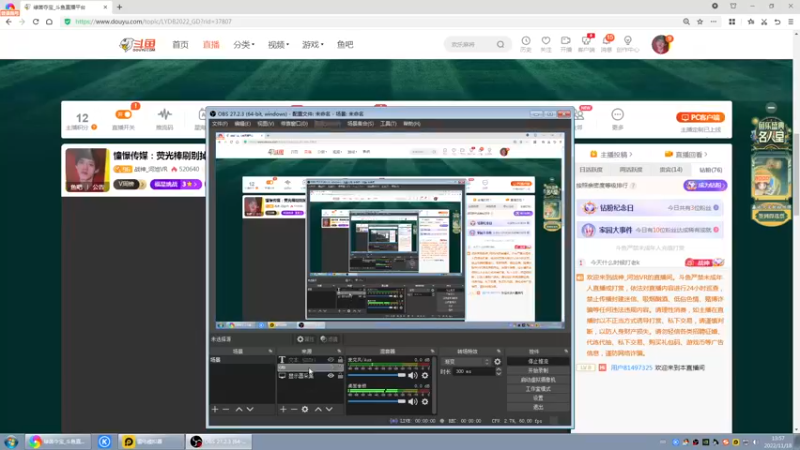Open the desktop audio settings gear
This screenshot has height=450, width=800.
point(425,402)
